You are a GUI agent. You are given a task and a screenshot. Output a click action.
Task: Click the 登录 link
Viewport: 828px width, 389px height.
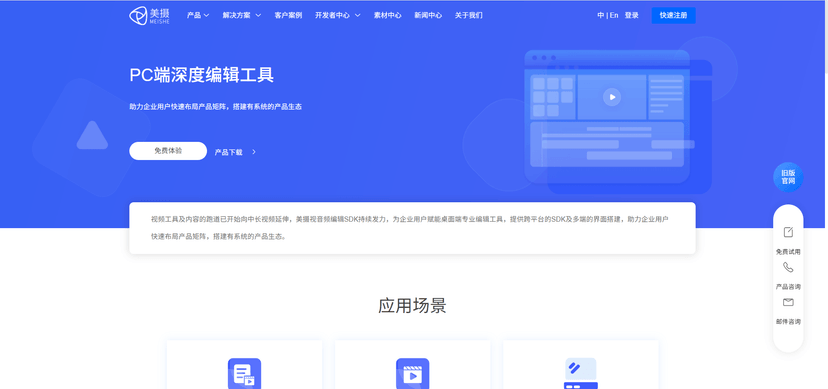[632, 15]
